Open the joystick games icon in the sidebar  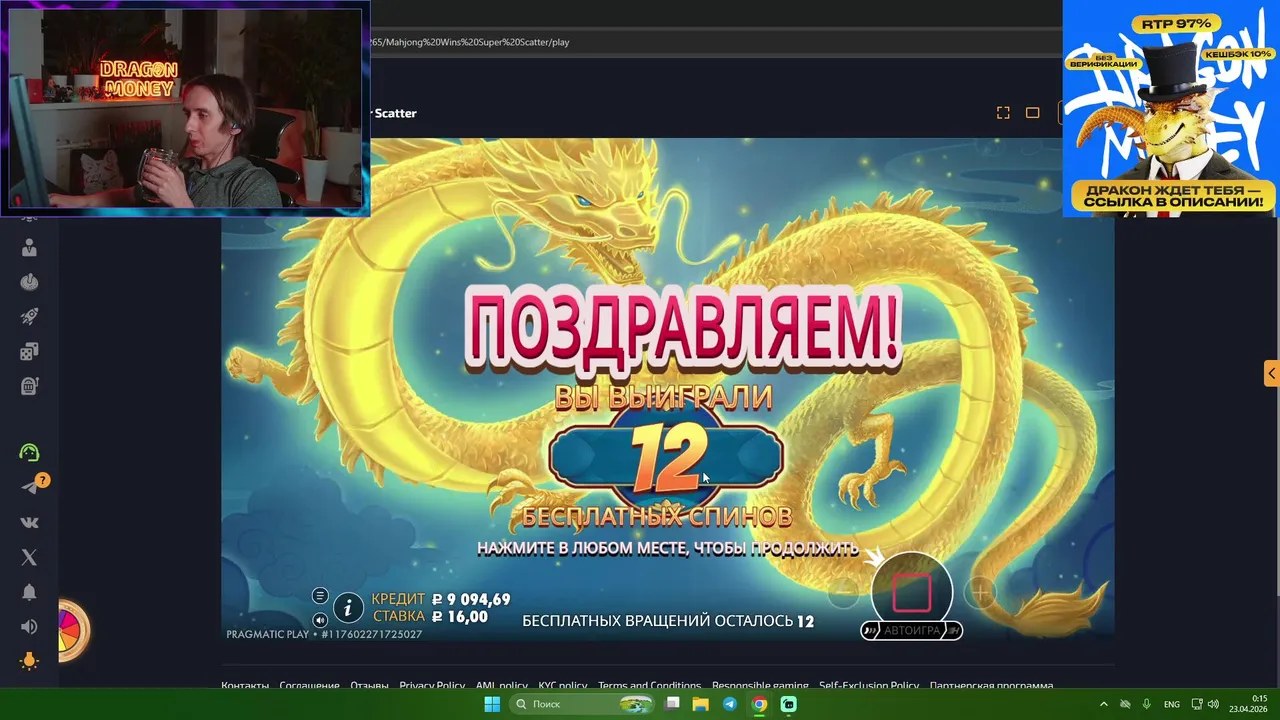pyautogui.click(x=29, y=282)
